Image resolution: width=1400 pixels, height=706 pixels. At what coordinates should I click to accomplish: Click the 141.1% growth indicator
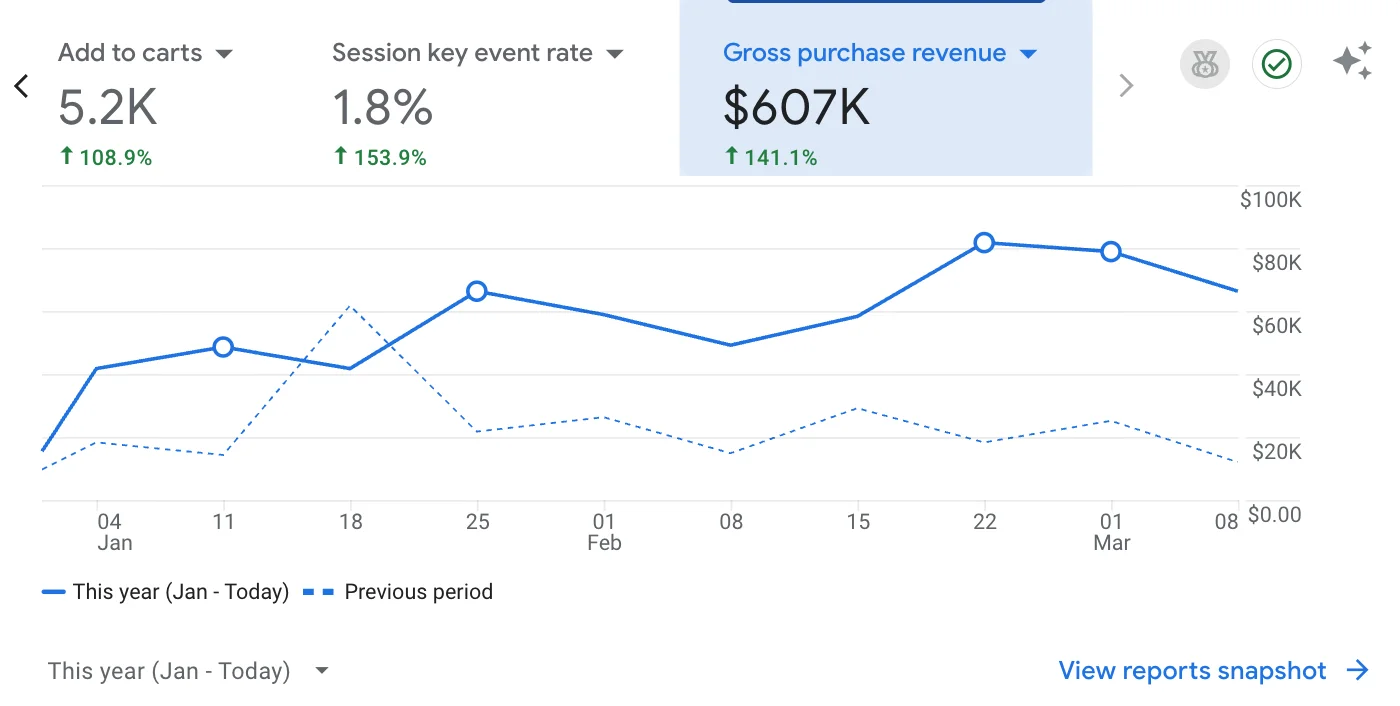tap(771, 157)
